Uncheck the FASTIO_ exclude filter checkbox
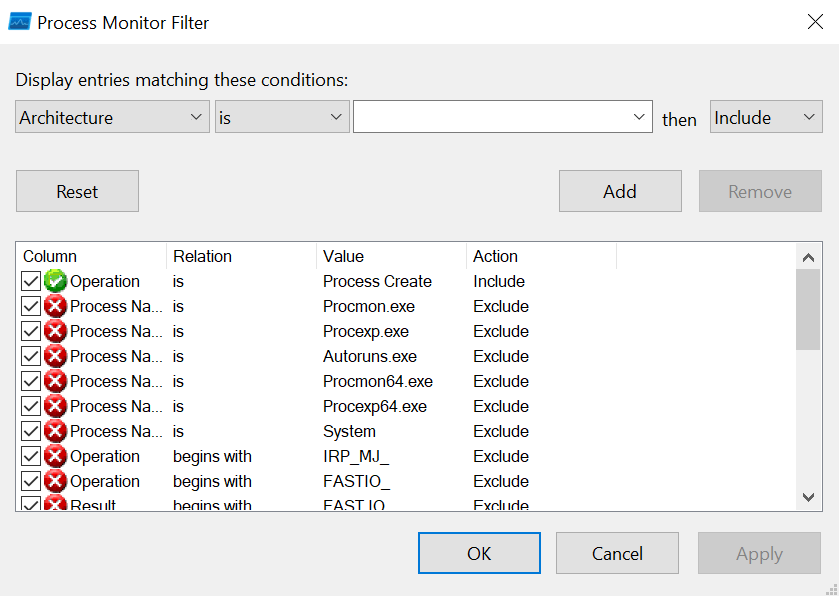 click(x=31, y=482)
